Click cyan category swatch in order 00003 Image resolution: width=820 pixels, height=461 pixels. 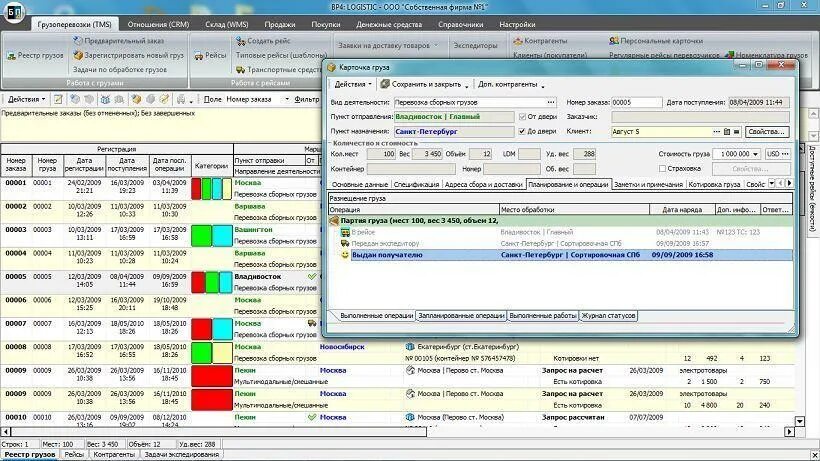(x=222, y=236)
